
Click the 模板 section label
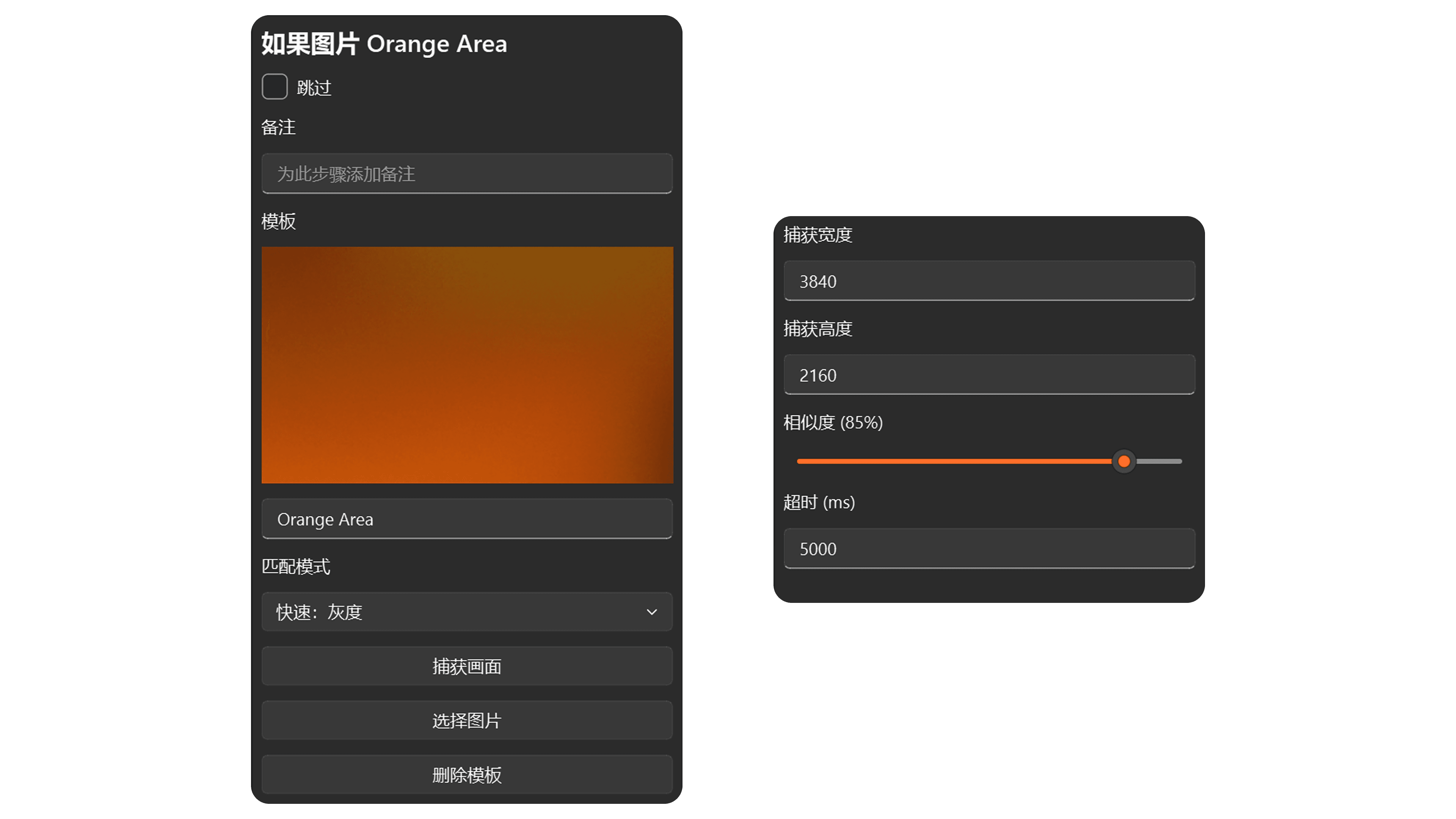coord(278,221)
